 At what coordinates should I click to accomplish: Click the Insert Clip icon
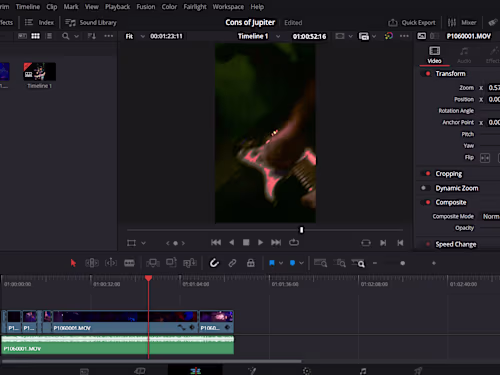coord(153,263)
